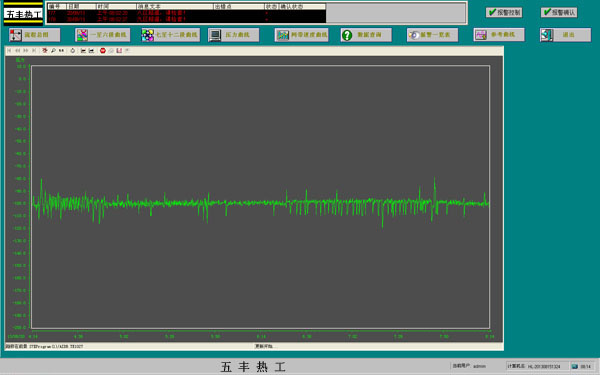
Task: Open 数据查询 with the question-mark icon
Action: (x=366, y=35)
